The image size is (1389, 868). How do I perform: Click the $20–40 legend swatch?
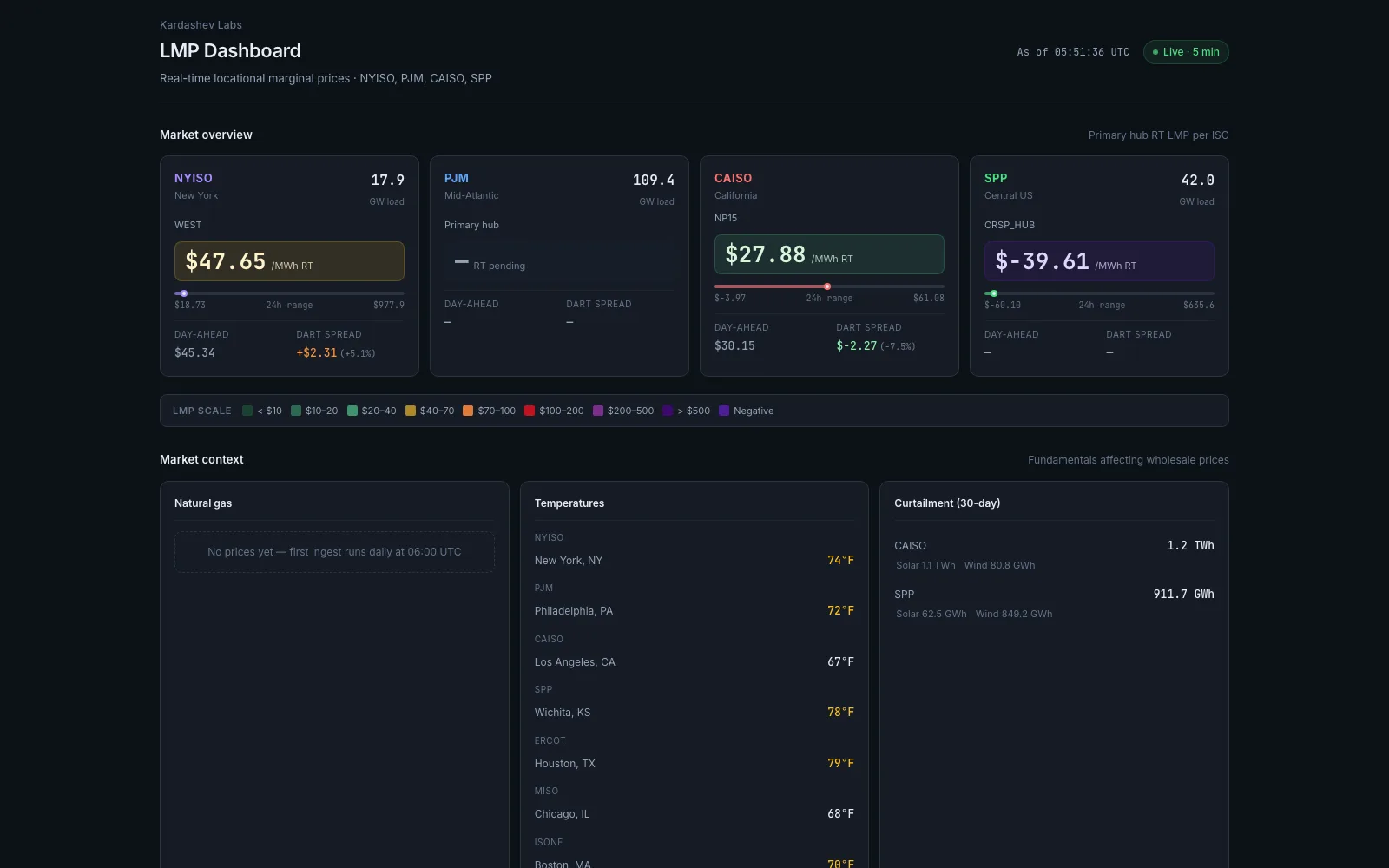(x=352, y=411)
